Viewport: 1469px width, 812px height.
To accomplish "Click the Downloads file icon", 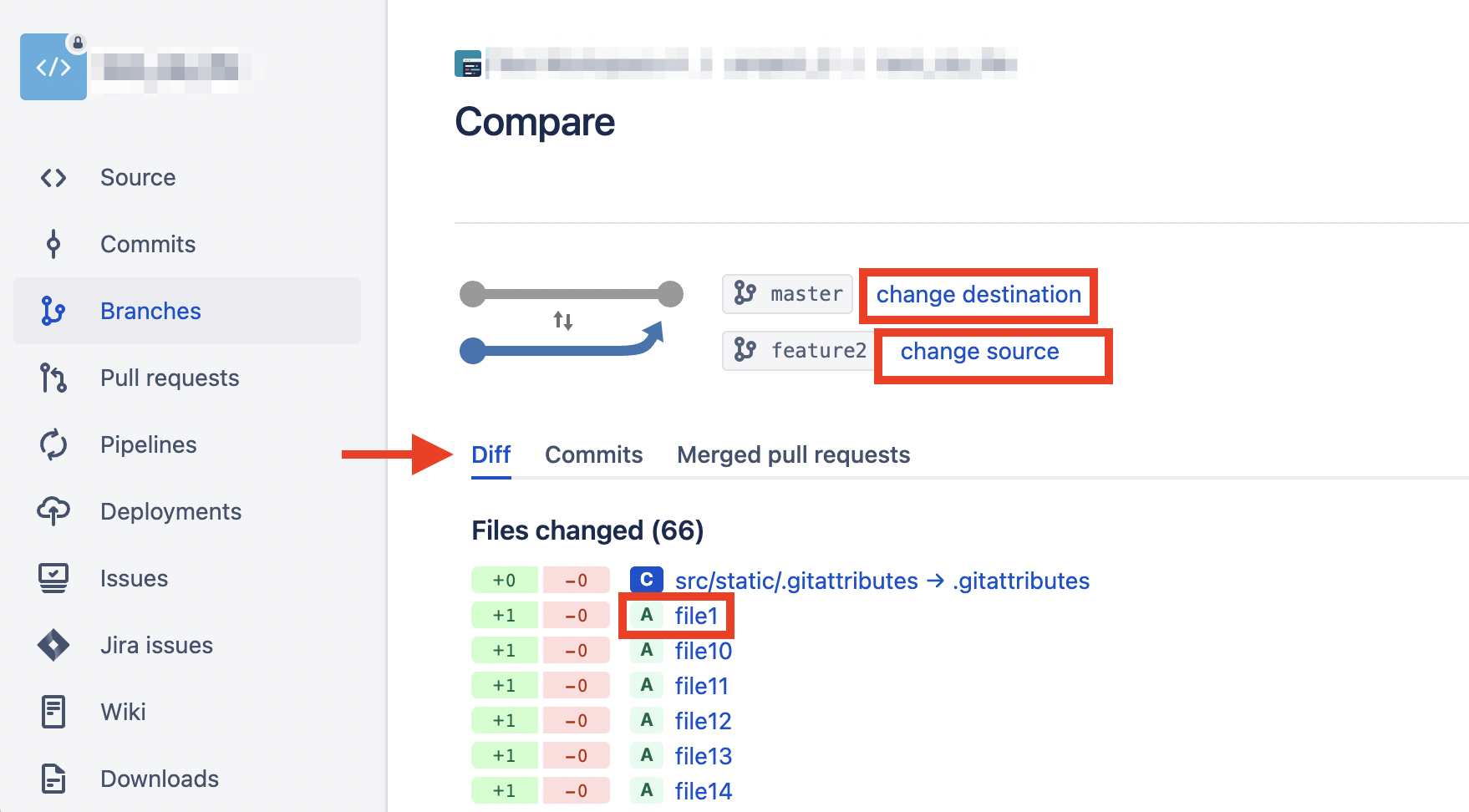I will tap(53, 779).
